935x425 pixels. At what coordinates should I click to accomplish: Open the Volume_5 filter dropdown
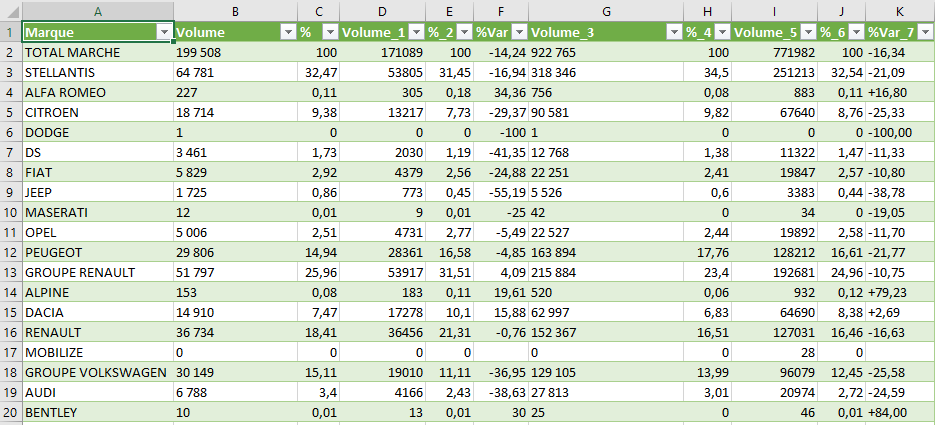[x=808, y=33]
